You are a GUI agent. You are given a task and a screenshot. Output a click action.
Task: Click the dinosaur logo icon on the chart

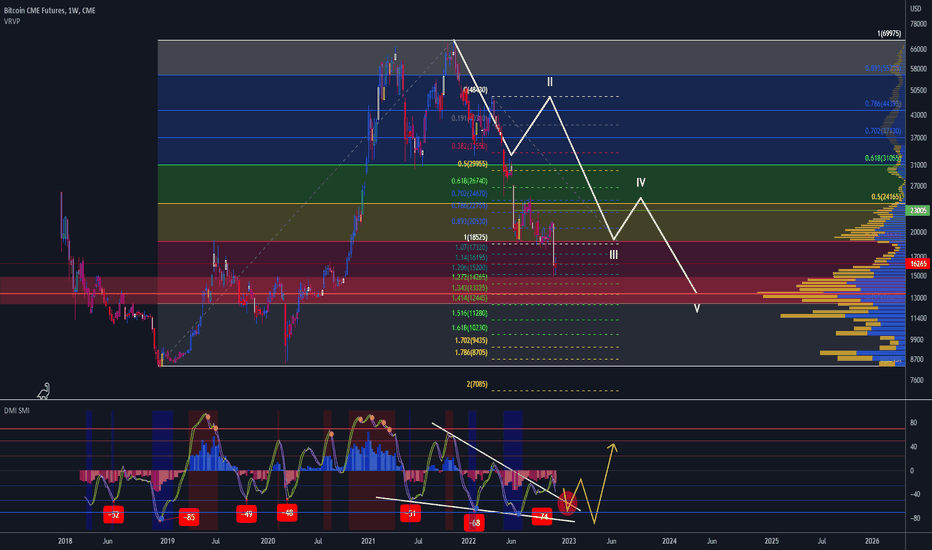44,391
